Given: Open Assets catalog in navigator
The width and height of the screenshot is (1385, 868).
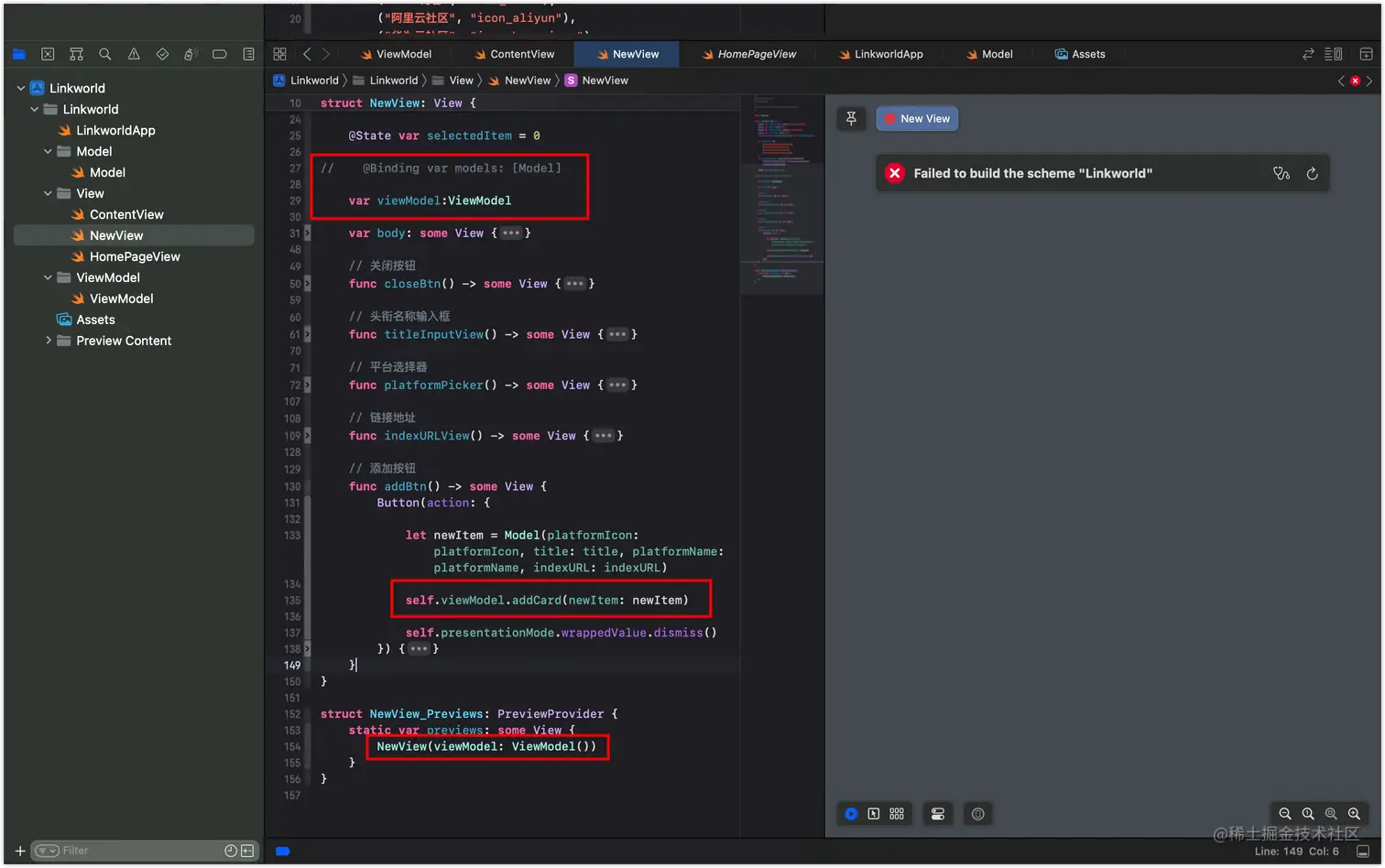Looking at the screenshot, I should (95, 320).
